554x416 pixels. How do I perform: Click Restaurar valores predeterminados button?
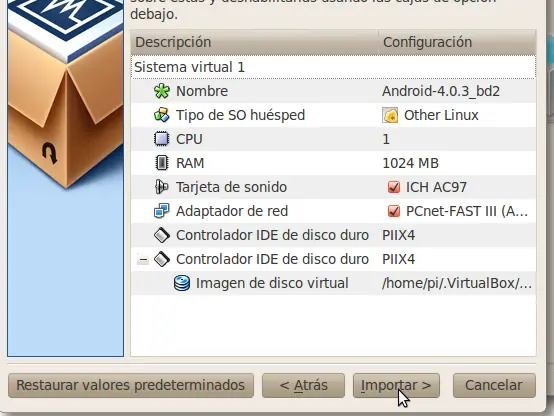131,385
